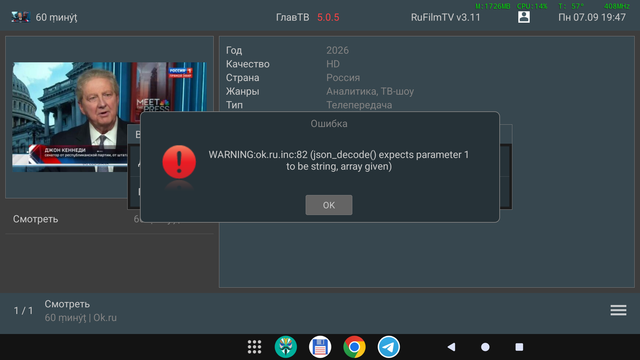Click the Страна value Россия
Viewport: 640px width, 360px height.
[343, 78]
